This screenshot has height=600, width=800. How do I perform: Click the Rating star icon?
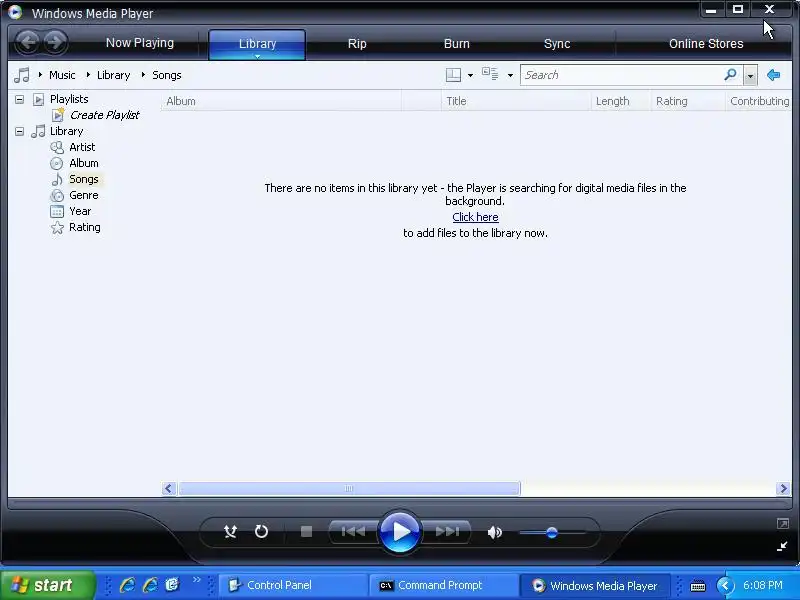click(x=57, y=228)
